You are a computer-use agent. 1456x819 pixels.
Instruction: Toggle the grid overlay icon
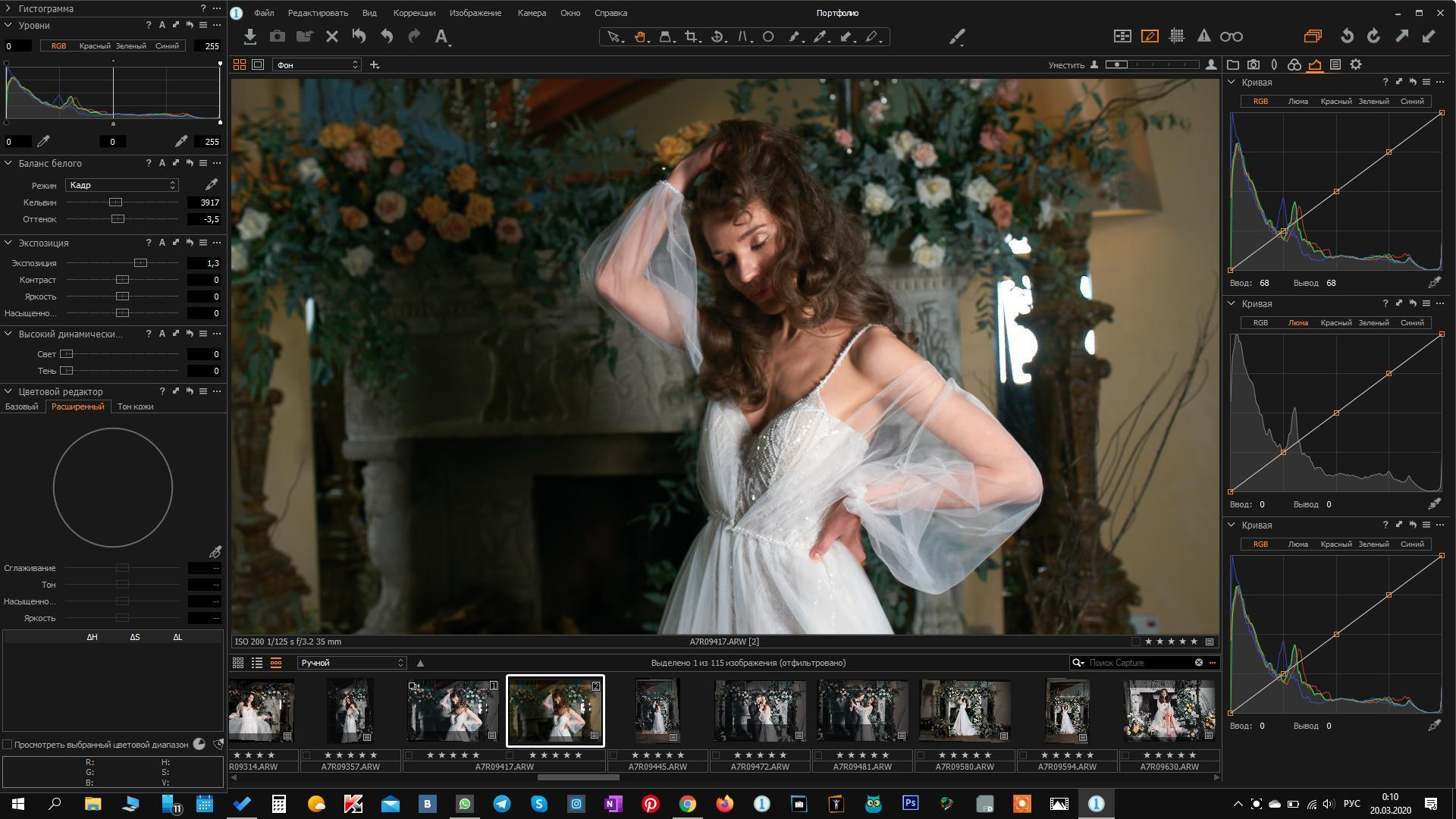[x=1177, y=36]
